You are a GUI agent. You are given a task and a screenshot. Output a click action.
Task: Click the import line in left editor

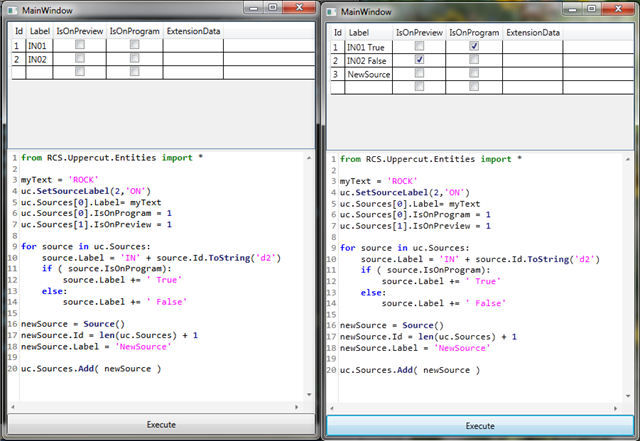click(x=112, y=158)
